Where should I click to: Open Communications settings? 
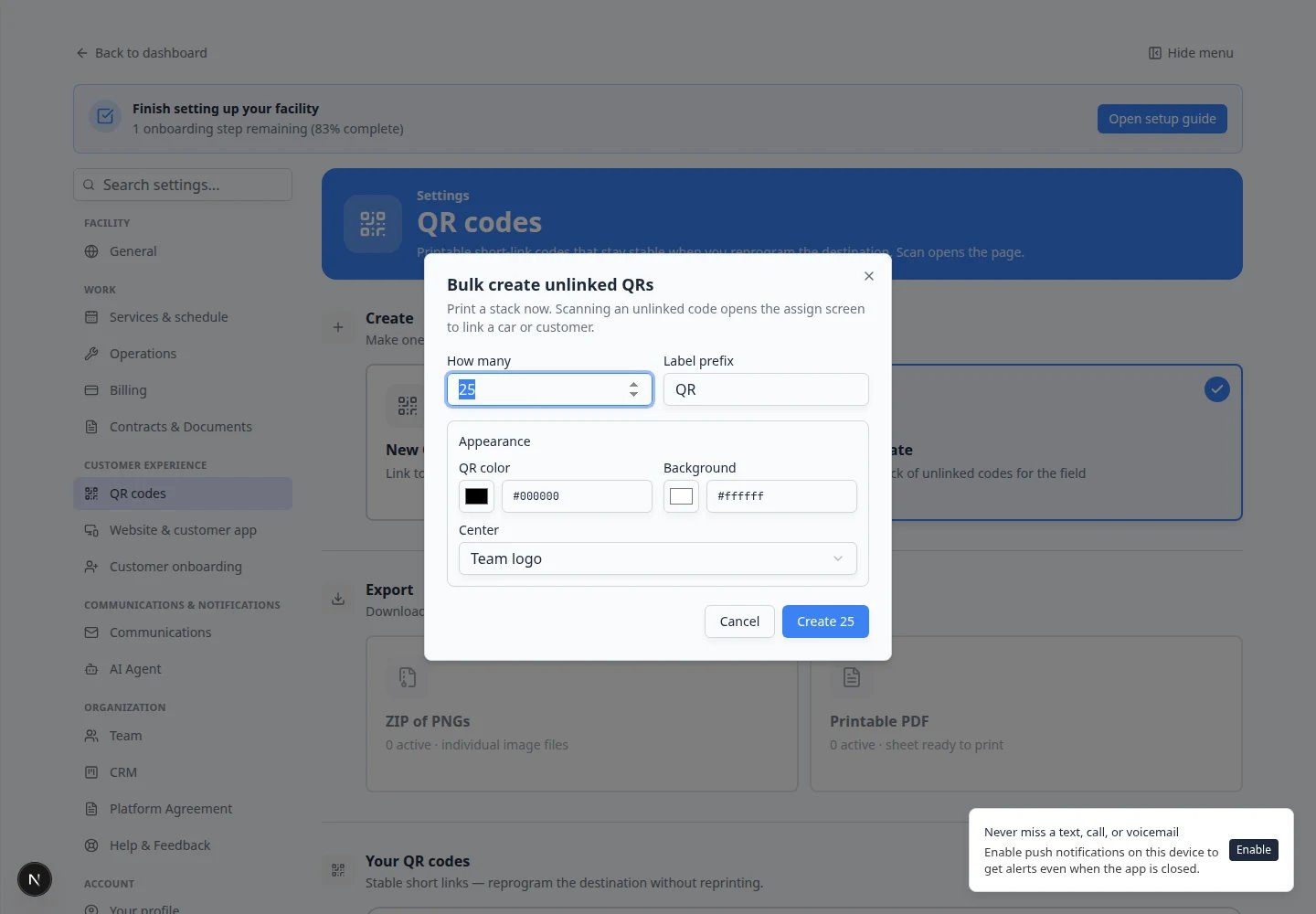183,632
